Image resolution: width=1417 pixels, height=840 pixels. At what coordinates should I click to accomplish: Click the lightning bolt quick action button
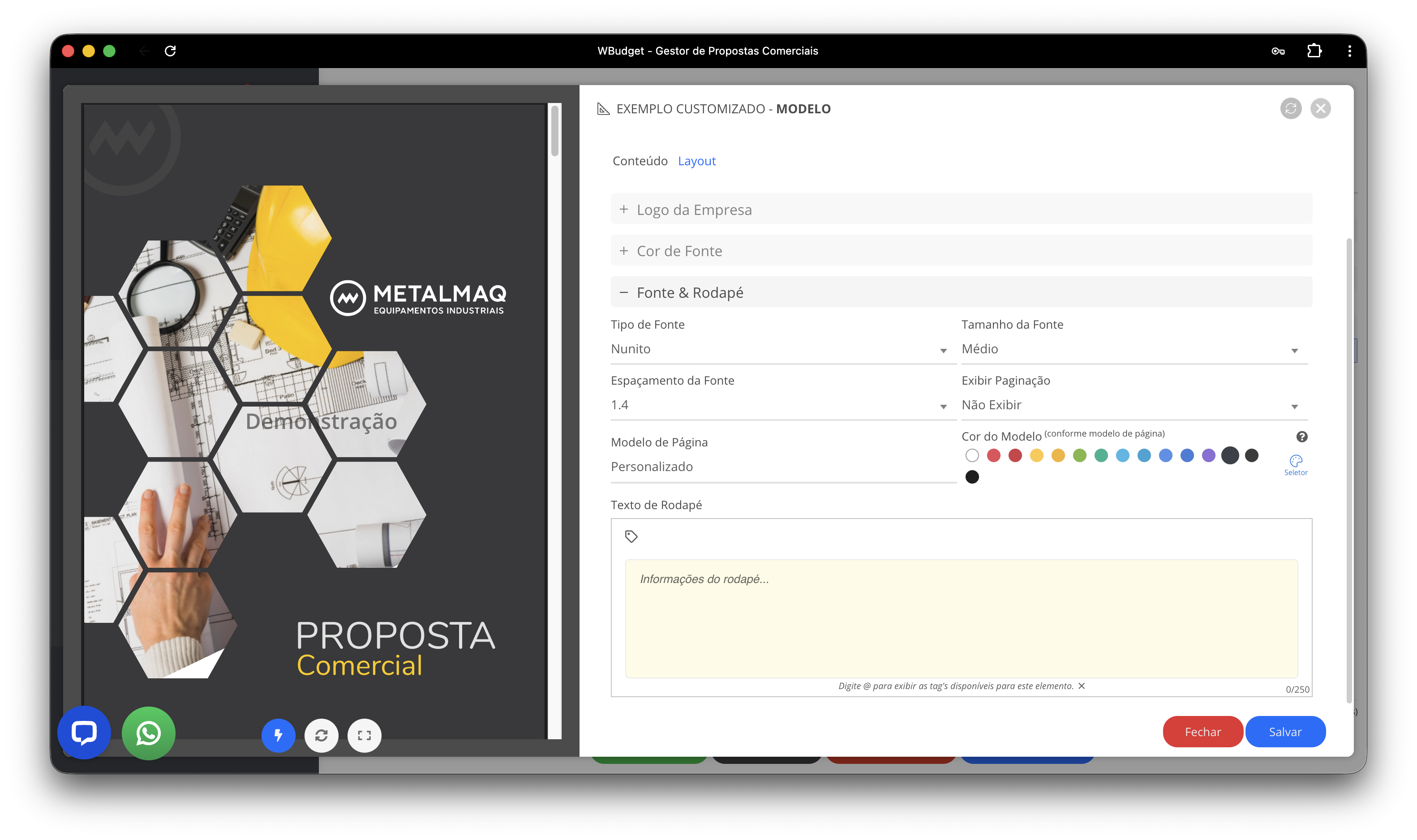(x=278, y=735)
